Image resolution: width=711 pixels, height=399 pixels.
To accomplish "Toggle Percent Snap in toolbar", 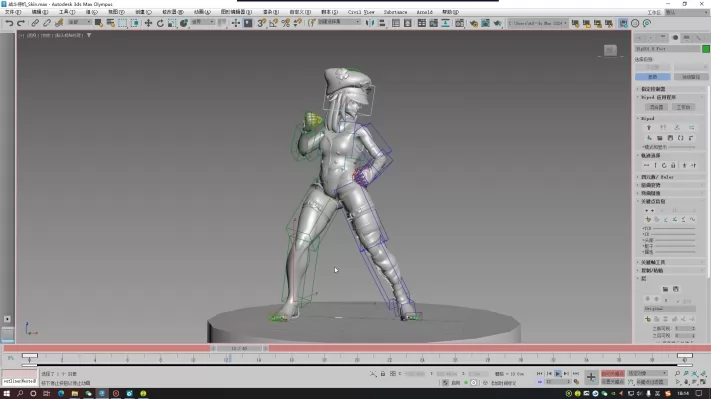I will point(286,23).
